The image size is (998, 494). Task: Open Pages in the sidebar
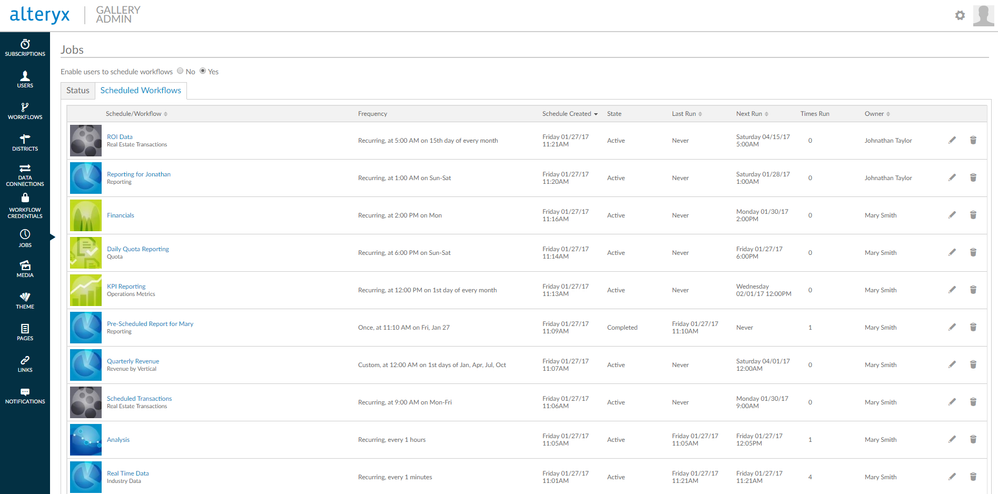25,332
